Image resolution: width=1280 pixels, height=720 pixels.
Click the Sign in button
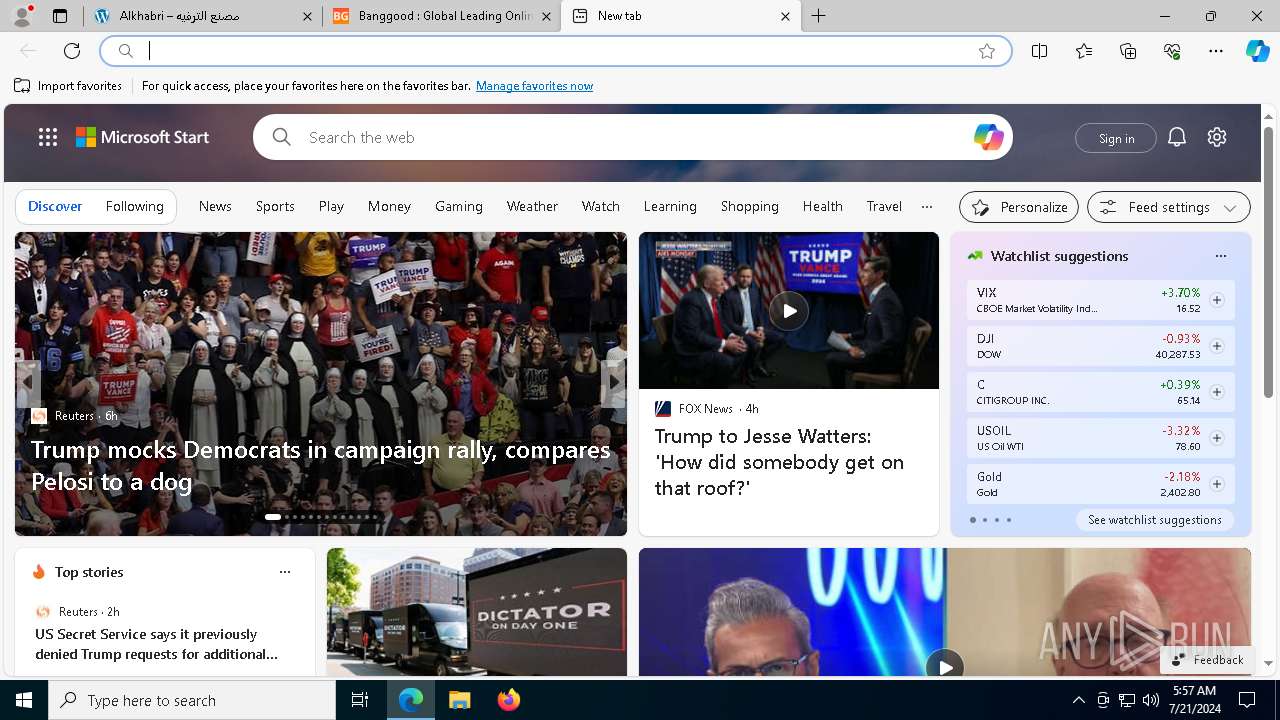(x=1116, y=138)
